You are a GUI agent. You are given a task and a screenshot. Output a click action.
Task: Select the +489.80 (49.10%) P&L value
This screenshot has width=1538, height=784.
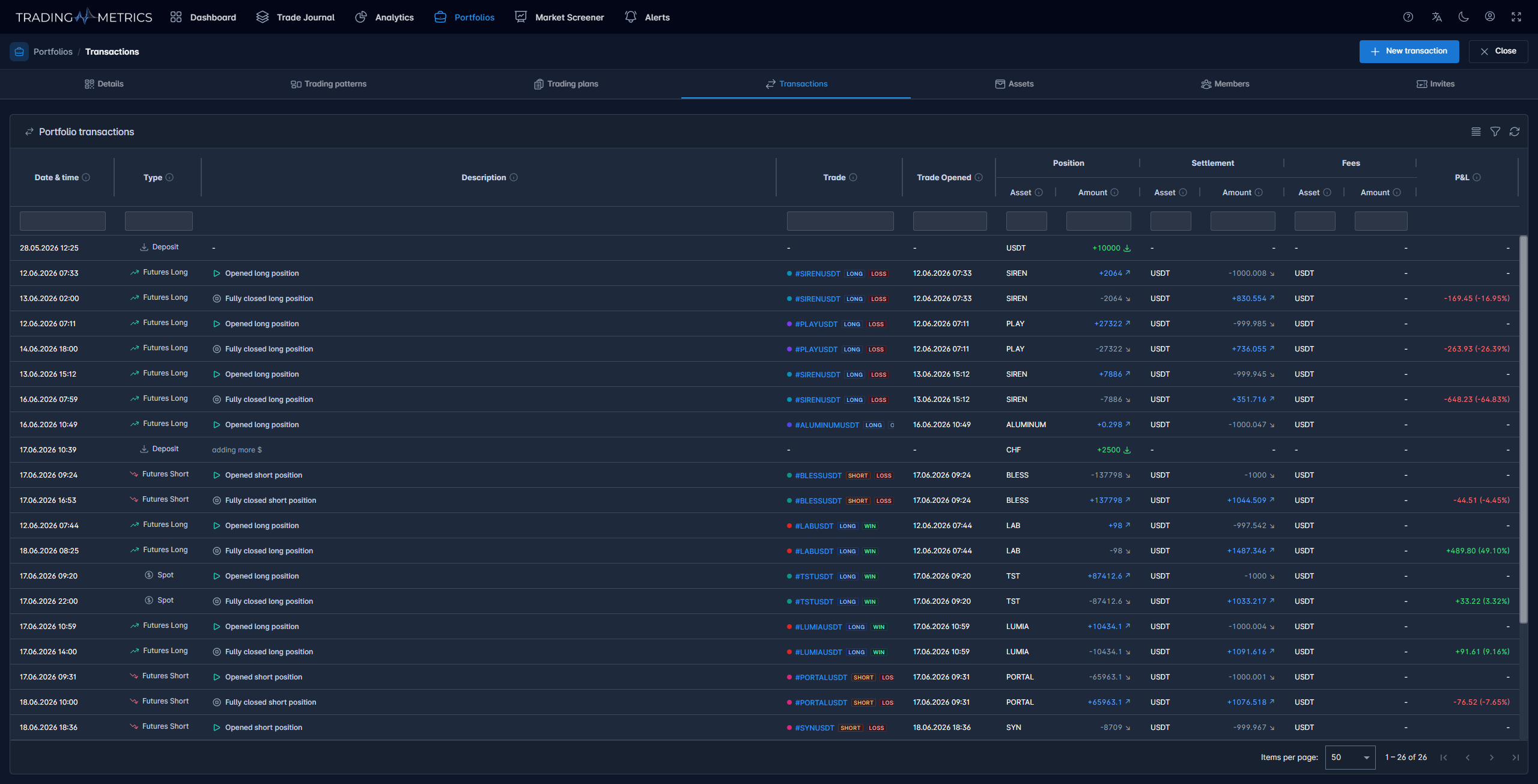pyautogui.click(x=1477, y=551)
